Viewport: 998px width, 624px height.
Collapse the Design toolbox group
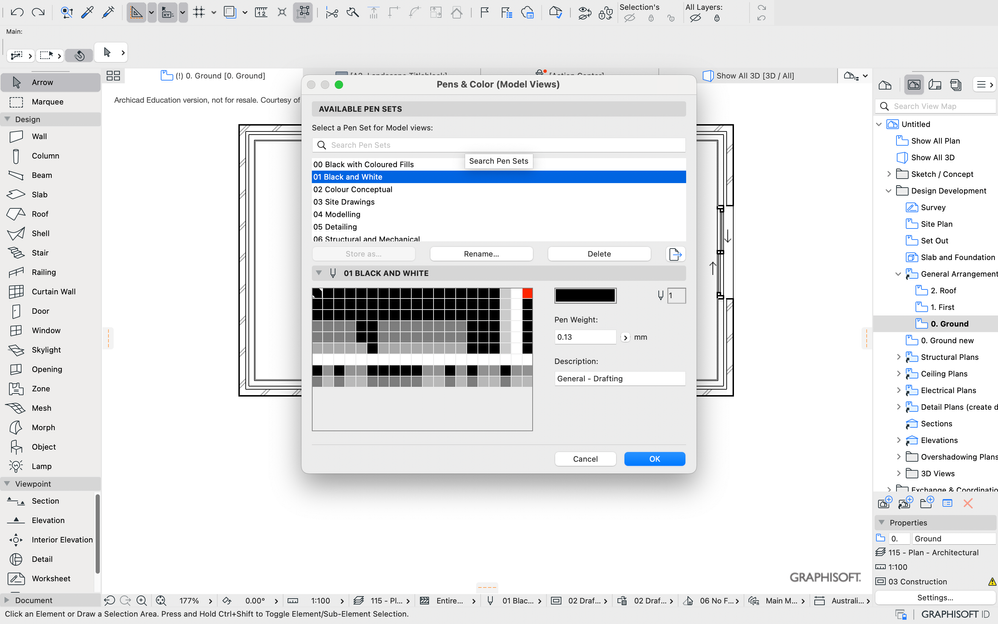point(7,119)
